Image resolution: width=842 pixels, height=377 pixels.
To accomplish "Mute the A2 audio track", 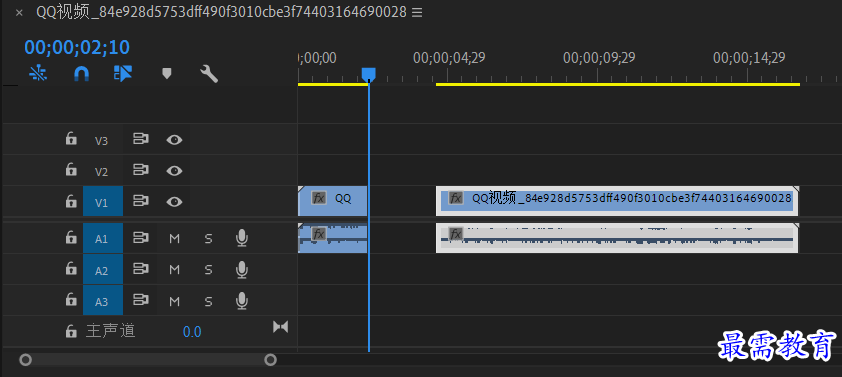I will [175, 270].
